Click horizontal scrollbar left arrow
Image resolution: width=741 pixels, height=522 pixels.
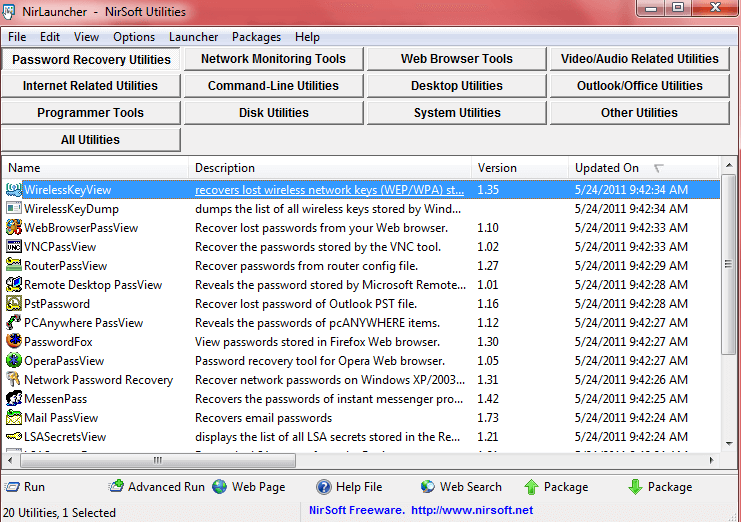click(x=10, y=460)
